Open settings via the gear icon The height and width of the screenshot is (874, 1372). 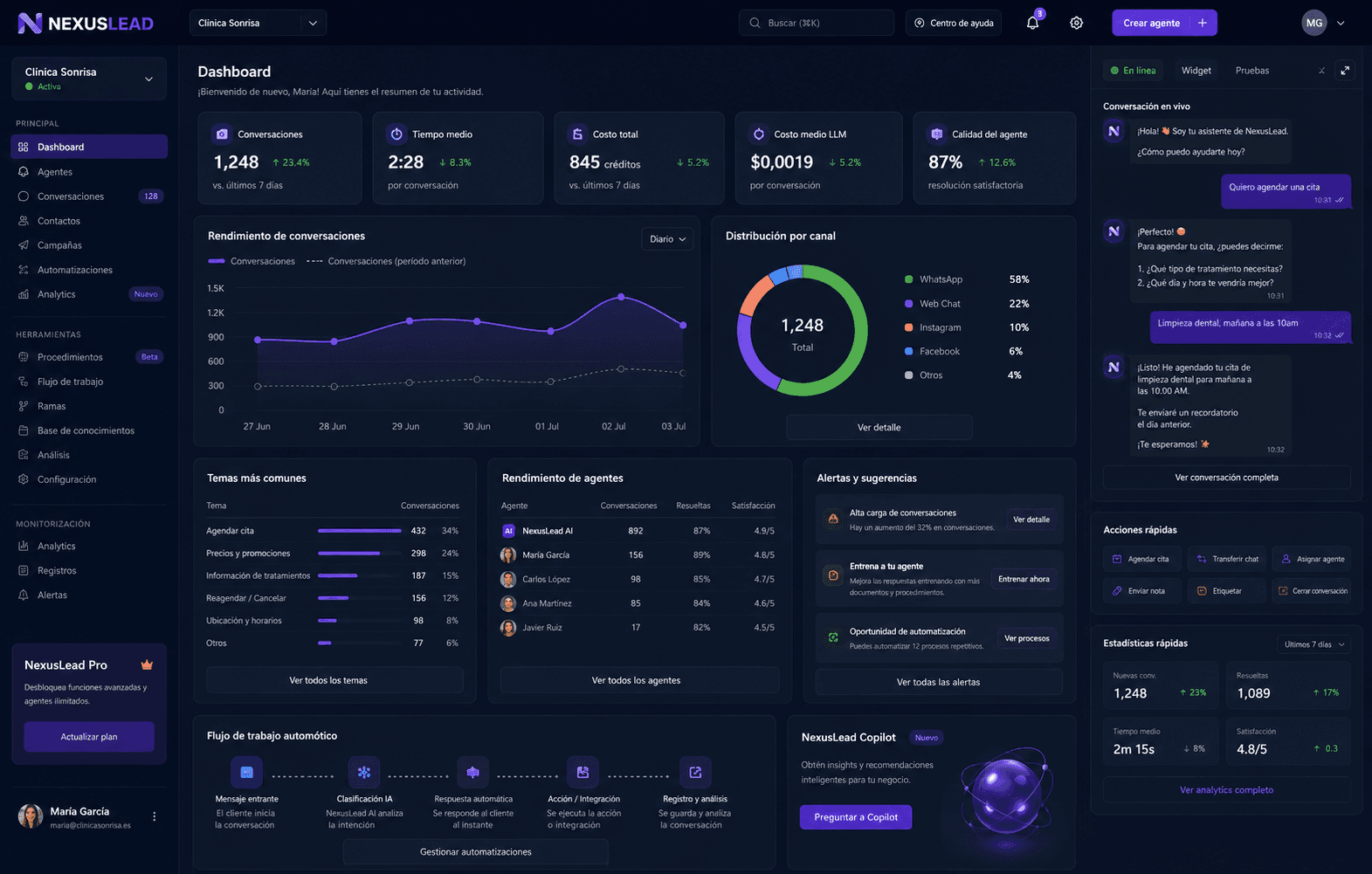coord(1076,23)
